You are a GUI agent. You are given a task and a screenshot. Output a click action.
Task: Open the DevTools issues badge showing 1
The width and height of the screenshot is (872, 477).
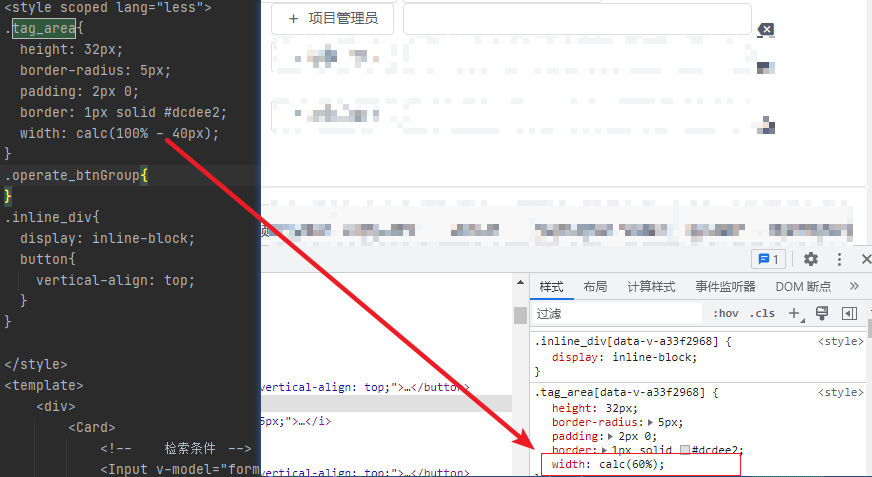tap(769, 259)
